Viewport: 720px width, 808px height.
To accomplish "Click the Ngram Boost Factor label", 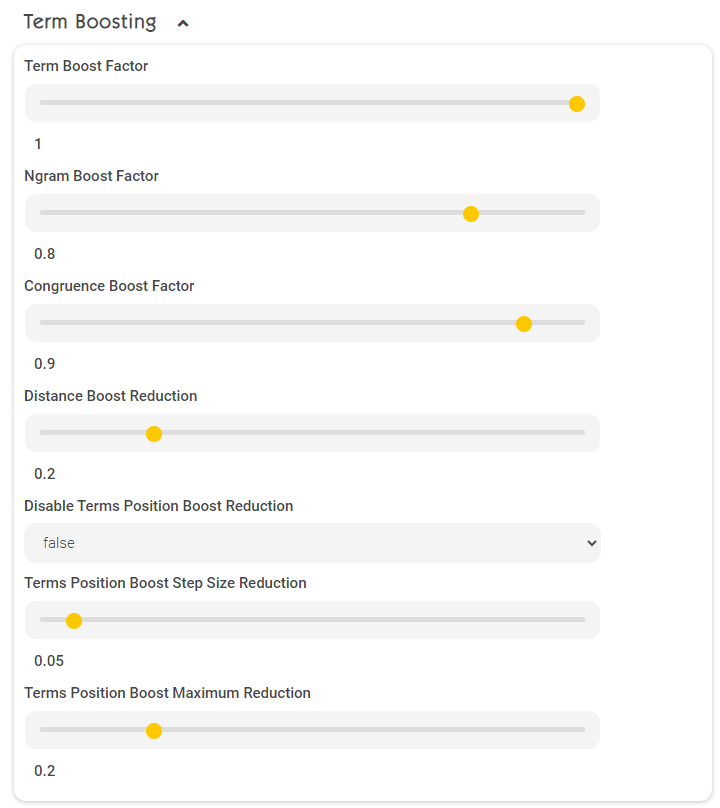I will (91, 176).
